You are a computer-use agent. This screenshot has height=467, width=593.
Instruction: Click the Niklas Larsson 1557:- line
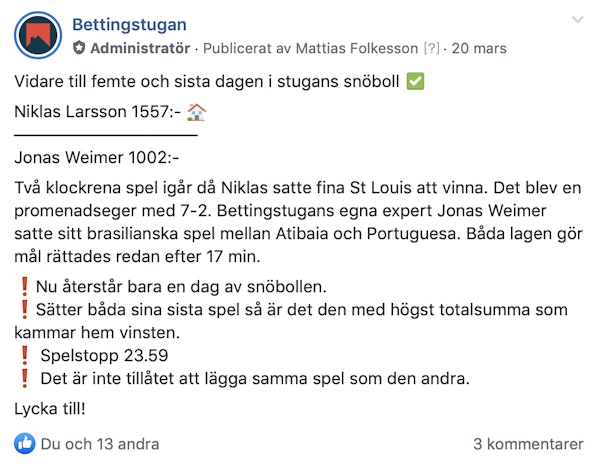pos(110,112)
